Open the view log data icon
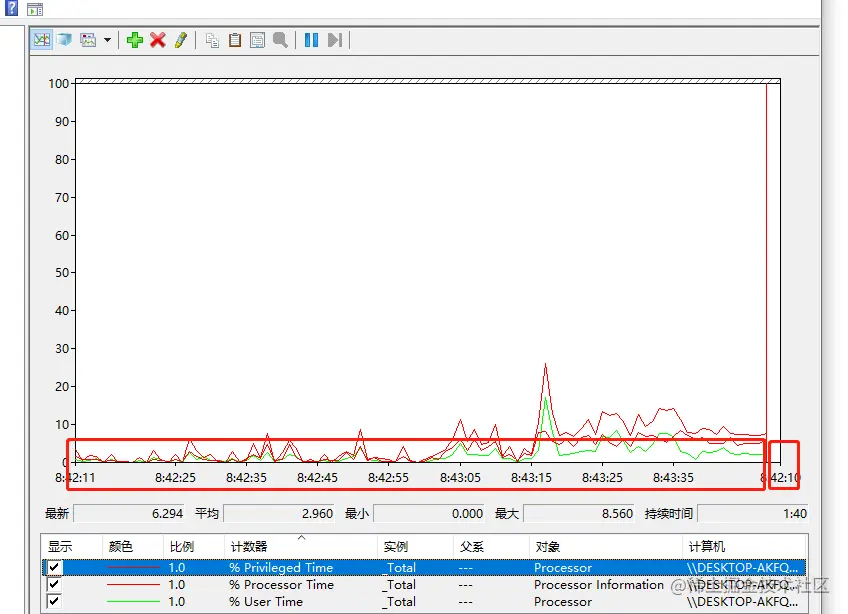Viewport: 848px width, 614px height. click(x=65, y=40)
